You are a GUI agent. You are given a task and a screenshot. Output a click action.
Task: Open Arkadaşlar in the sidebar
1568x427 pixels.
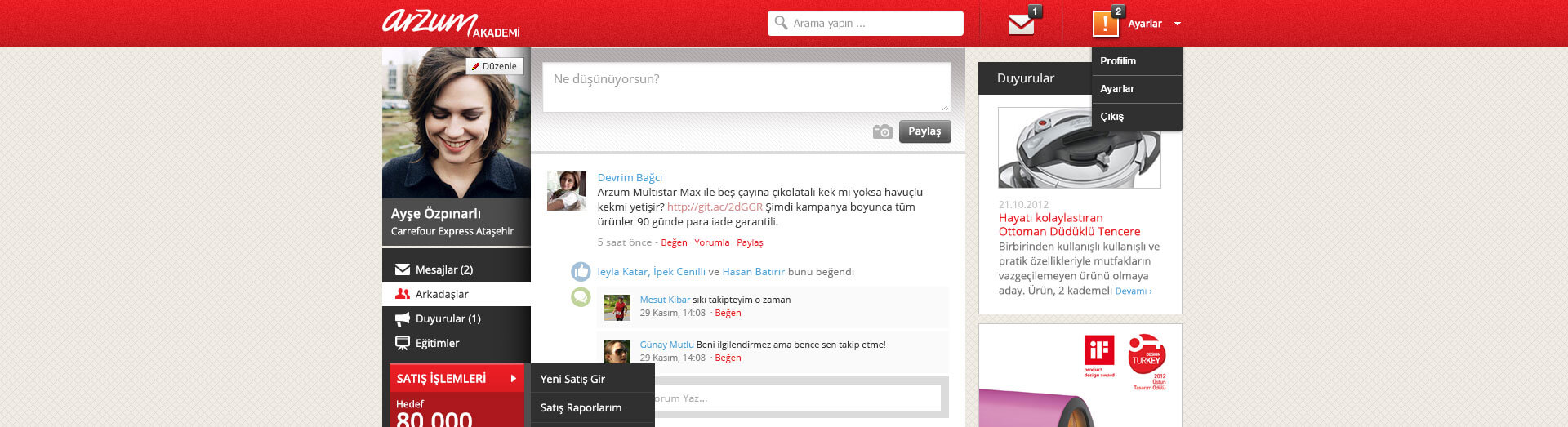[x=457, y=294]
